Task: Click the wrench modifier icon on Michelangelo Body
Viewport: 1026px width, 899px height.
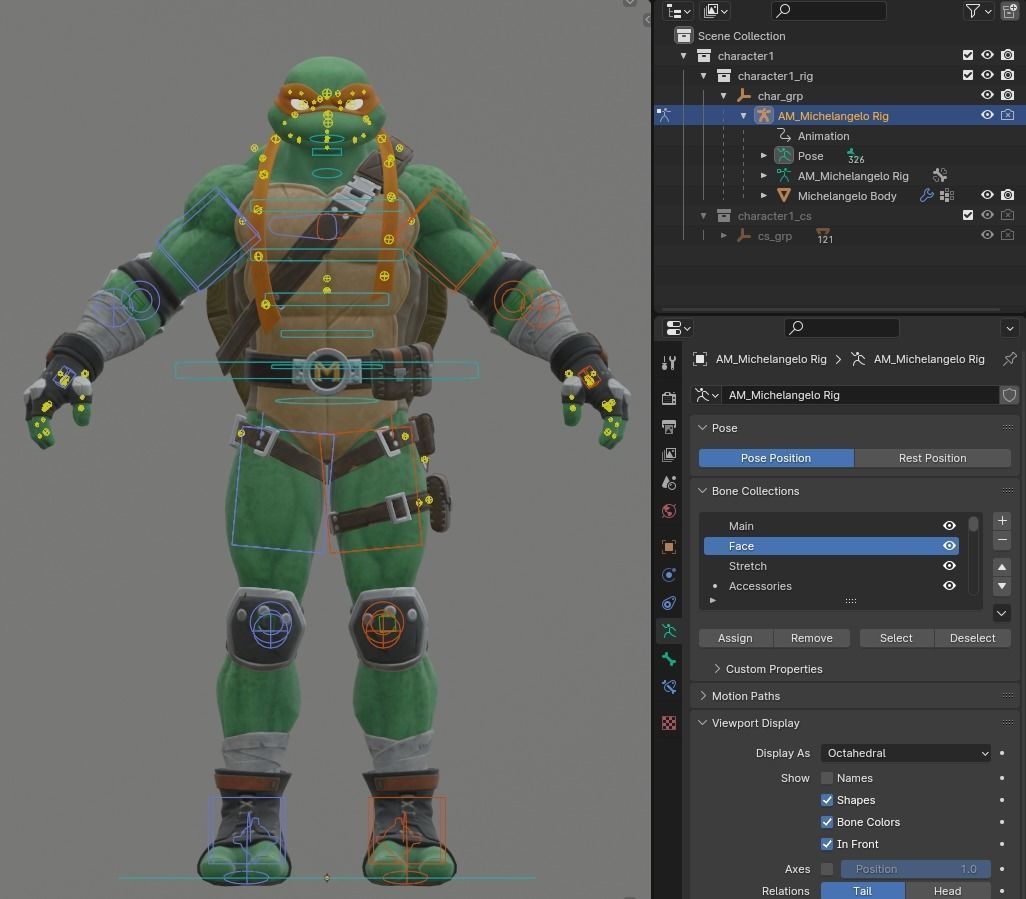Action: tap(926, 195)
